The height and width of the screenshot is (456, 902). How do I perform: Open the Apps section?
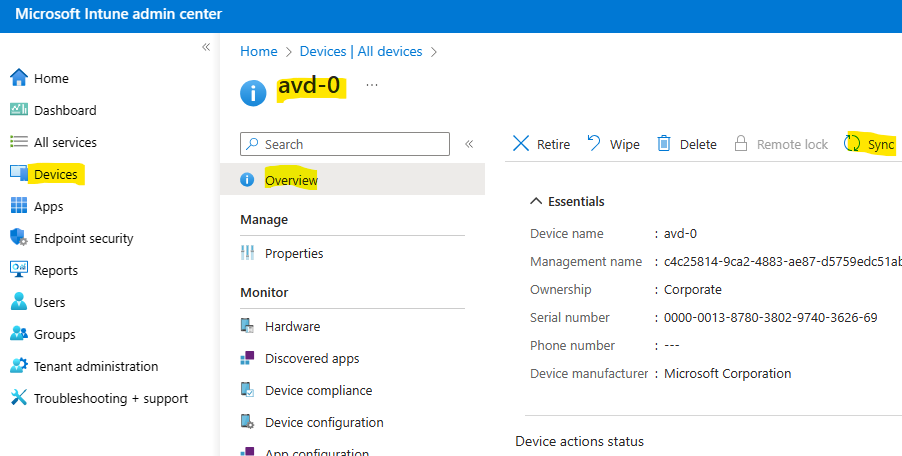point(48,206)
